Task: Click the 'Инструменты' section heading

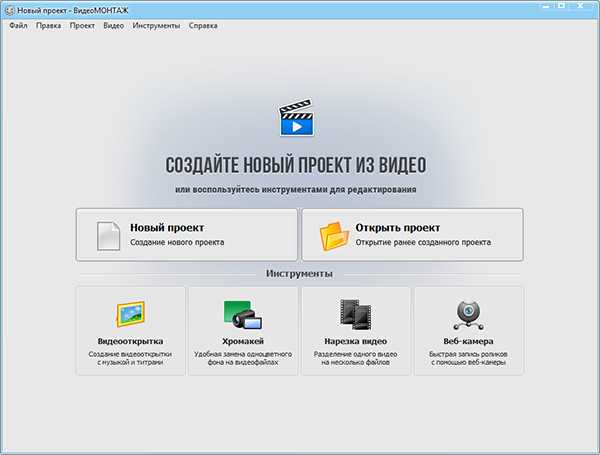Action: pyautogui.click(x=299, y=274)
